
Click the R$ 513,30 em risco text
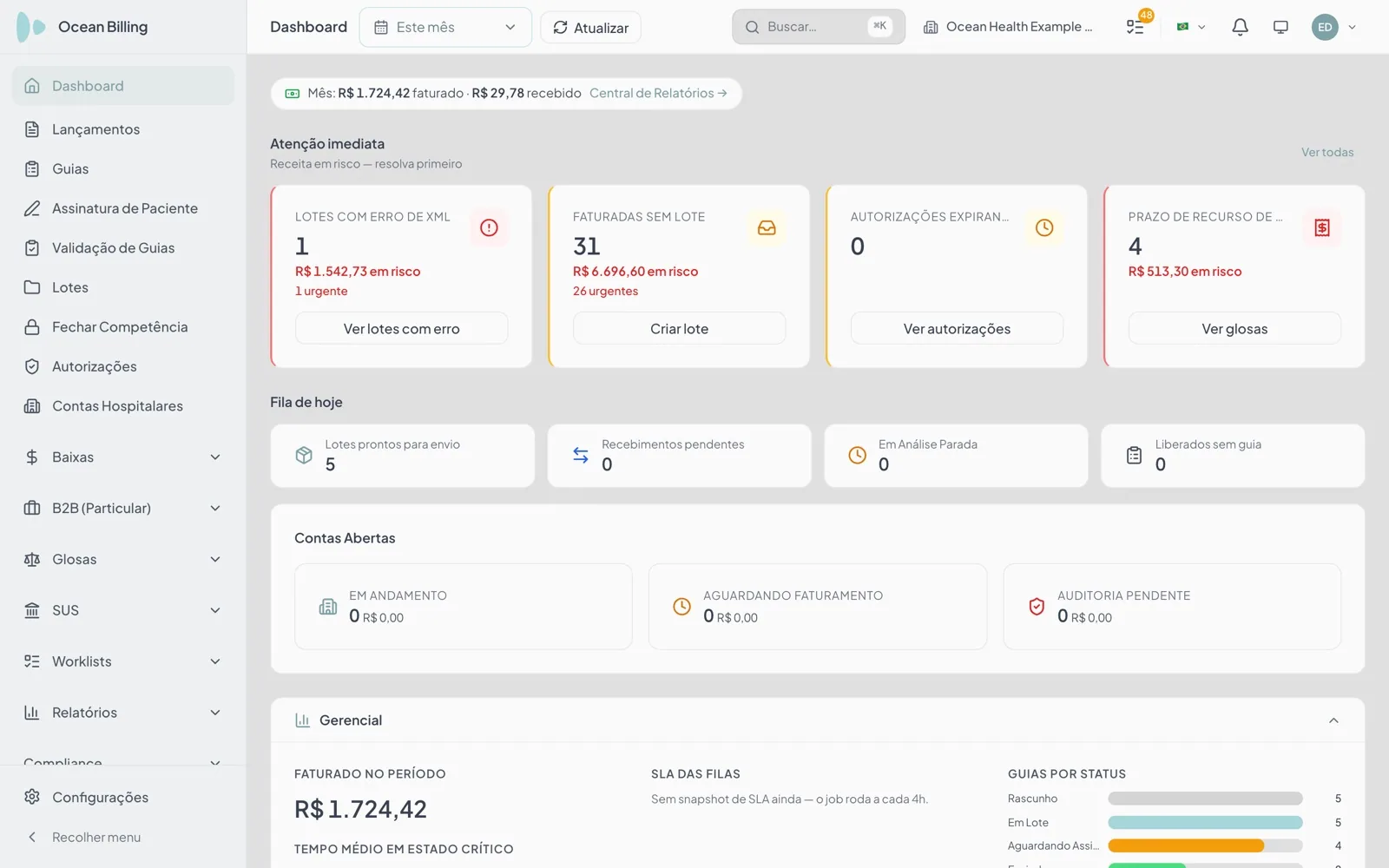pyautogui.click(x=1184, y=272)
